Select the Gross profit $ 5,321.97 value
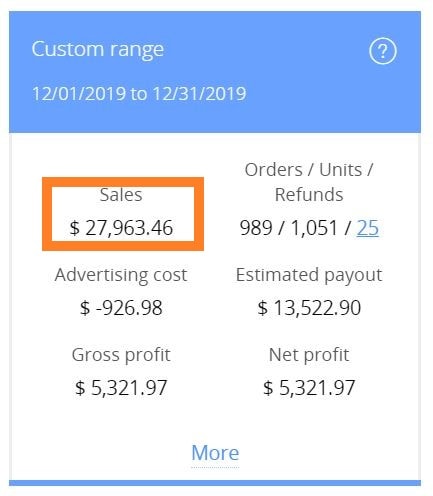 [x=121, y=388]
